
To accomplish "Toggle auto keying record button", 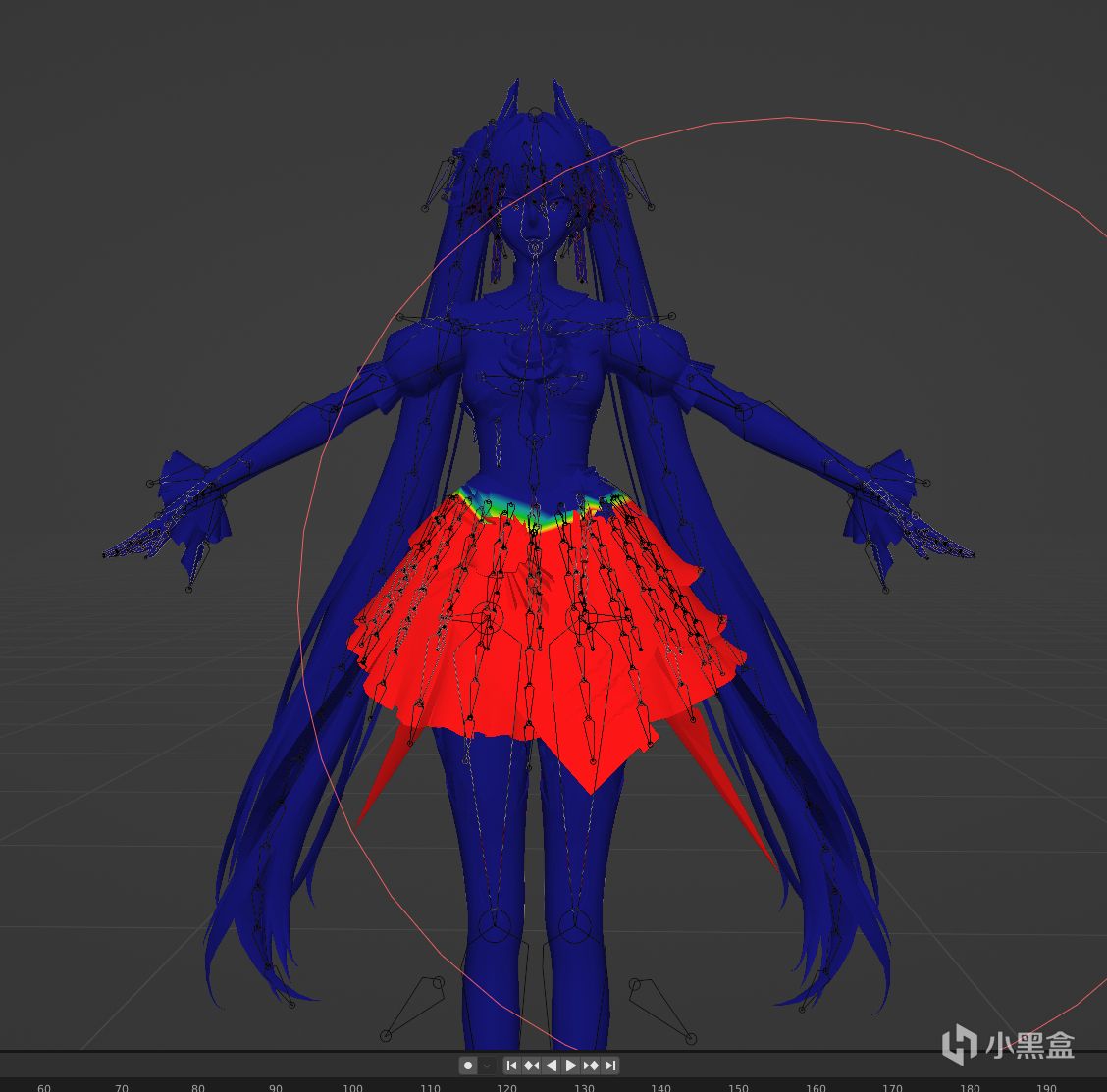I will click(468, 1066).
